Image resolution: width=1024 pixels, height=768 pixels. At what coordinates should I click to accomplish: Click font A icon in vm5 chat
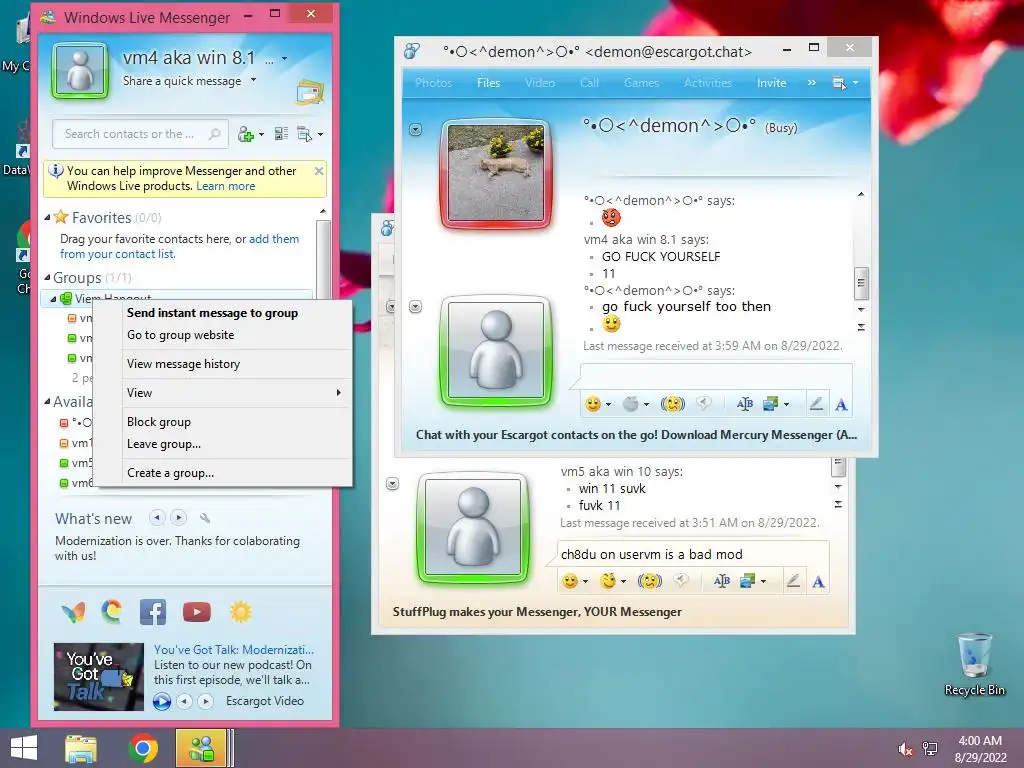pyautogui.click(x=818, y=582)
